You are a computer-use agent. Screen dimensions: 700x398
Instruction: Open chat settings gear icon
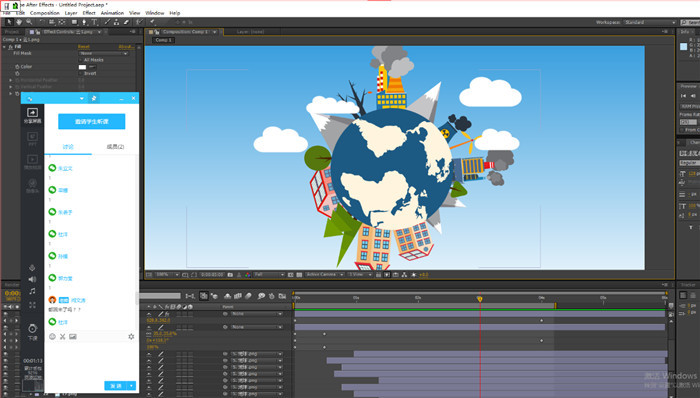[131, 336]
